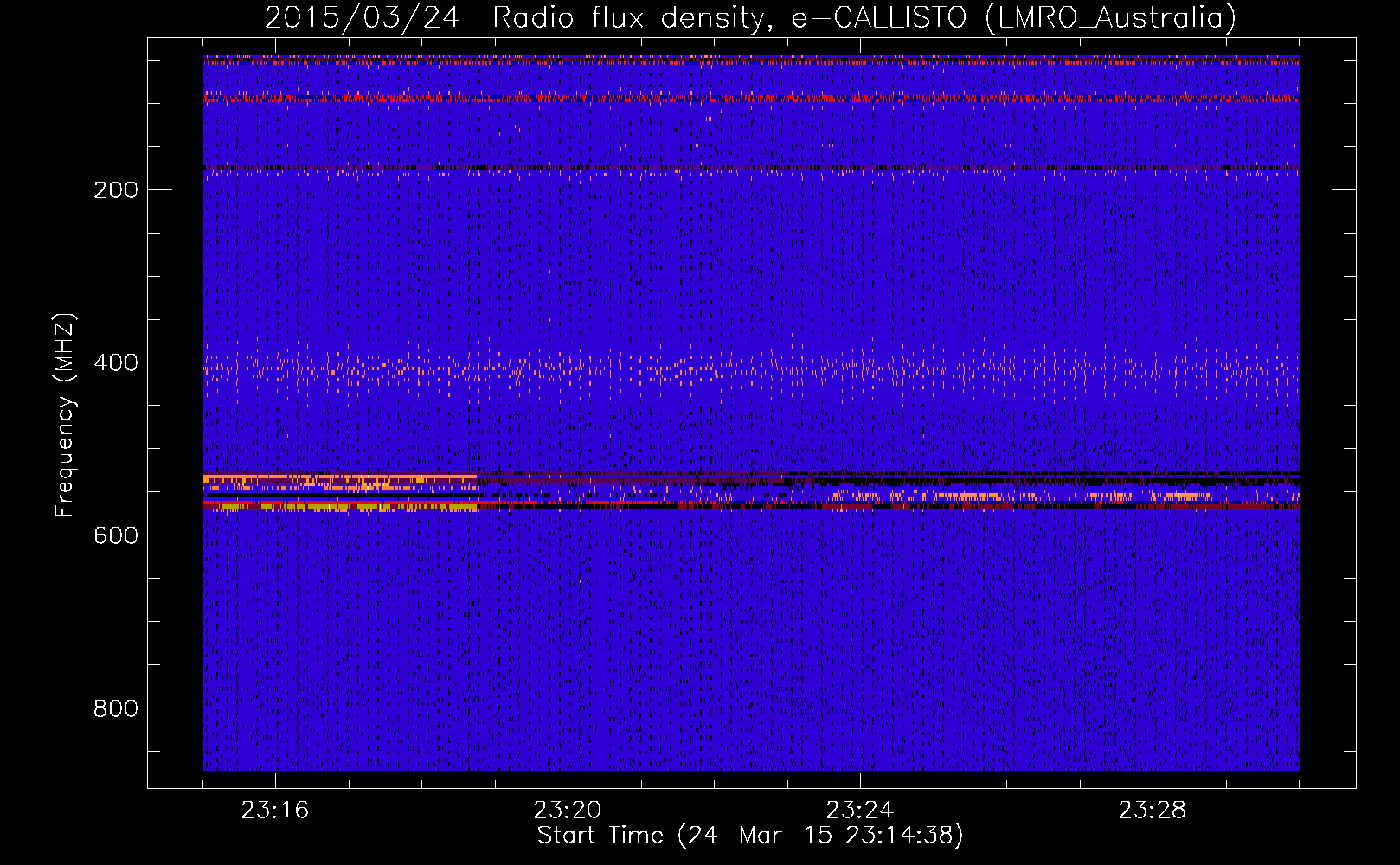The image size is (1400, 865).
Task: Click the Start Time axis caption
Action: pyautogui.click(x=750, y=836)
